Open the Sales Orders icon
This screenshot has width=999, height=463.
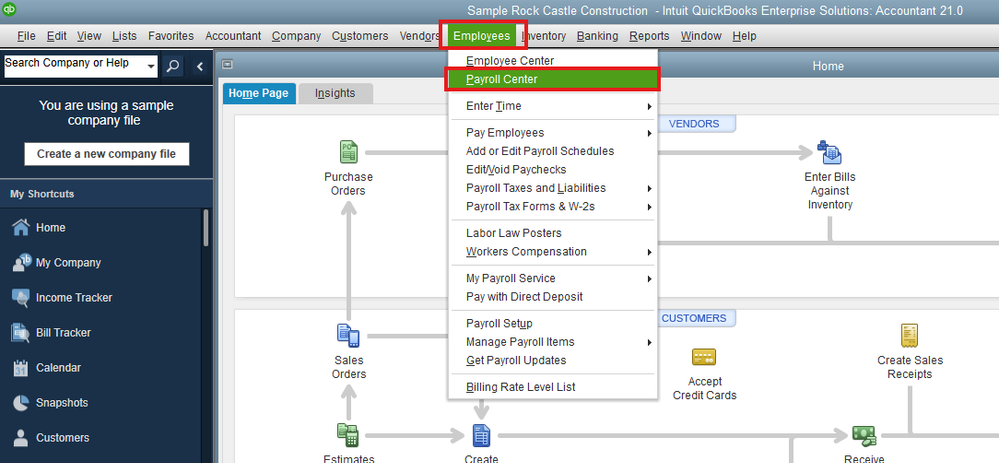[349, 336]
